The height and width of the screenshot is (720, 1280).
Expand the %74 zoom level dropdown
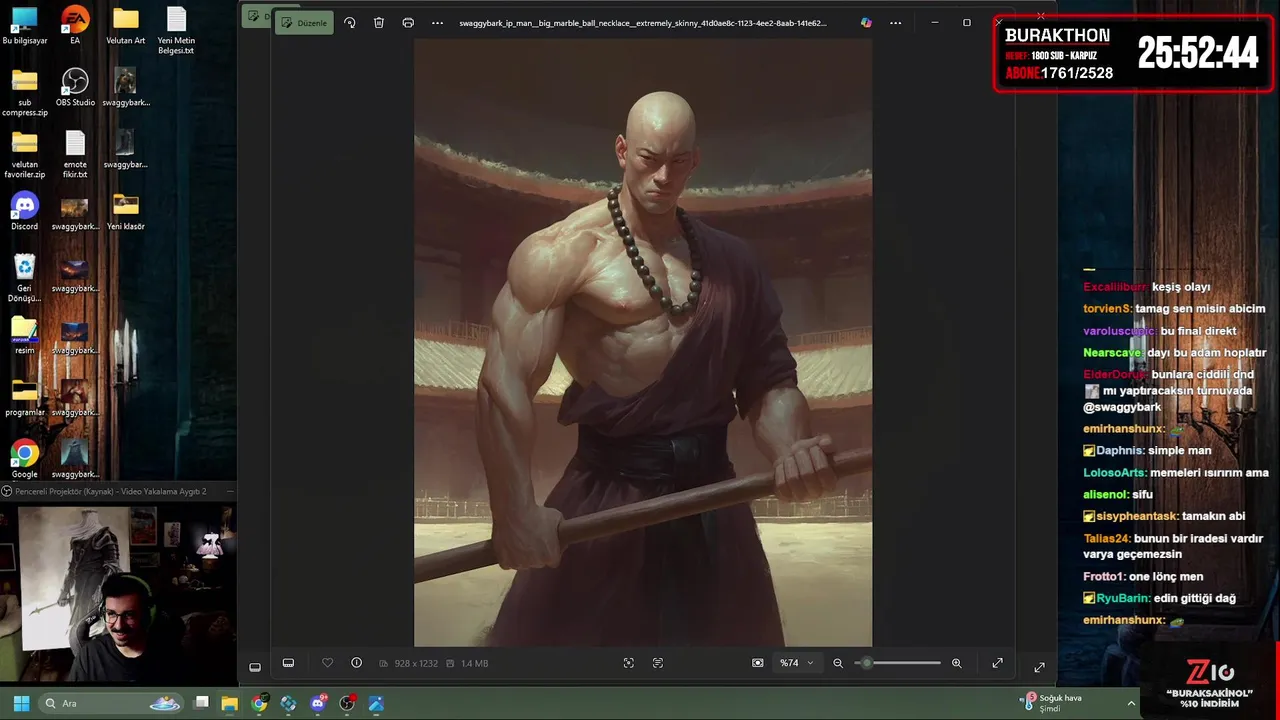point(797,663)
